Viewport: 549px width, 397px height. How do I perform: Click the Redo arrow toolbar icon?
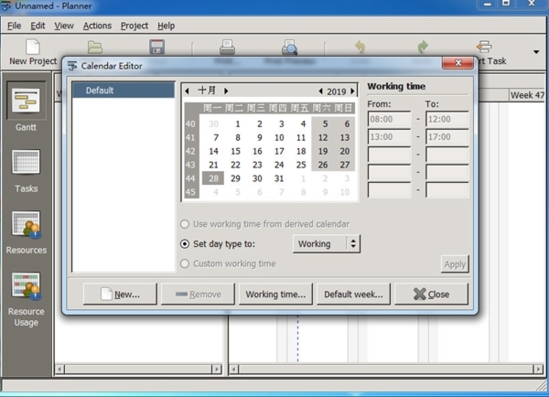point(423,47)
